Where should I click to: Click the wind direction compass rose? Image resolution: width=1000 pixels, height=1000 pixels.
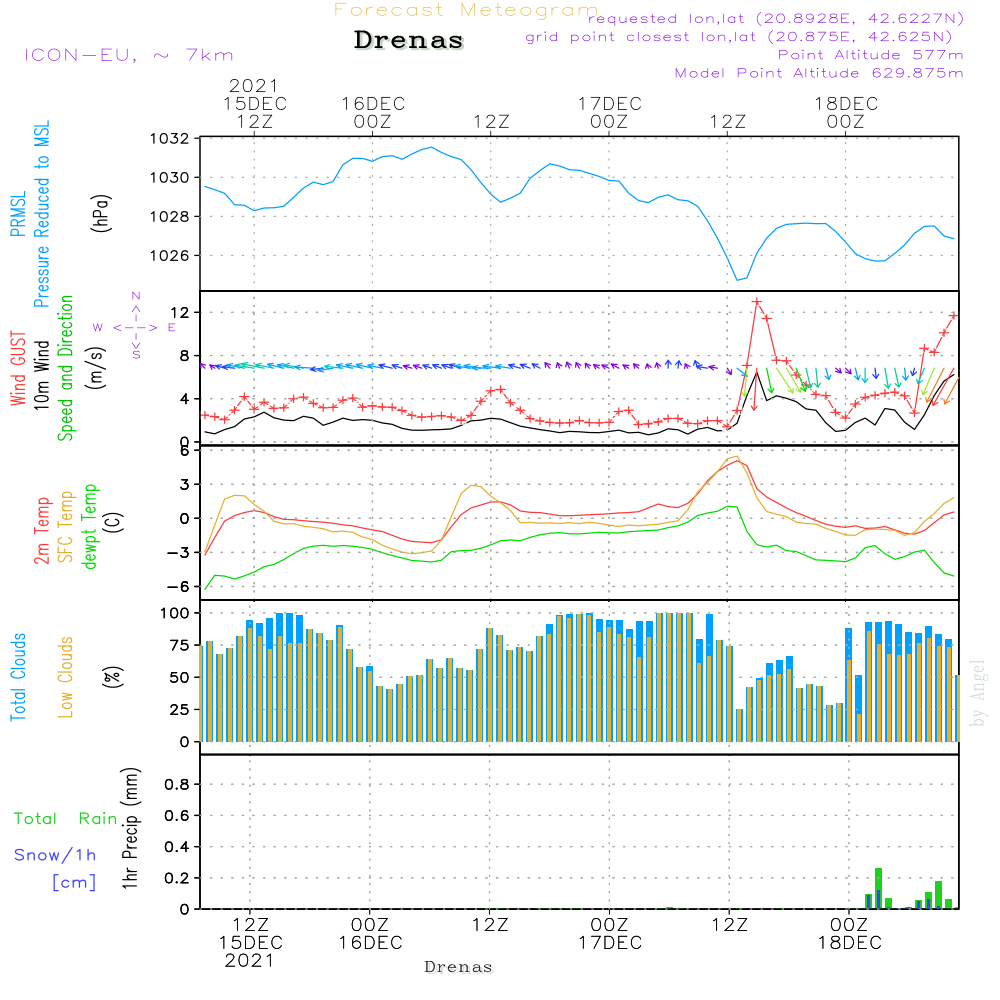tap(135, 327)
